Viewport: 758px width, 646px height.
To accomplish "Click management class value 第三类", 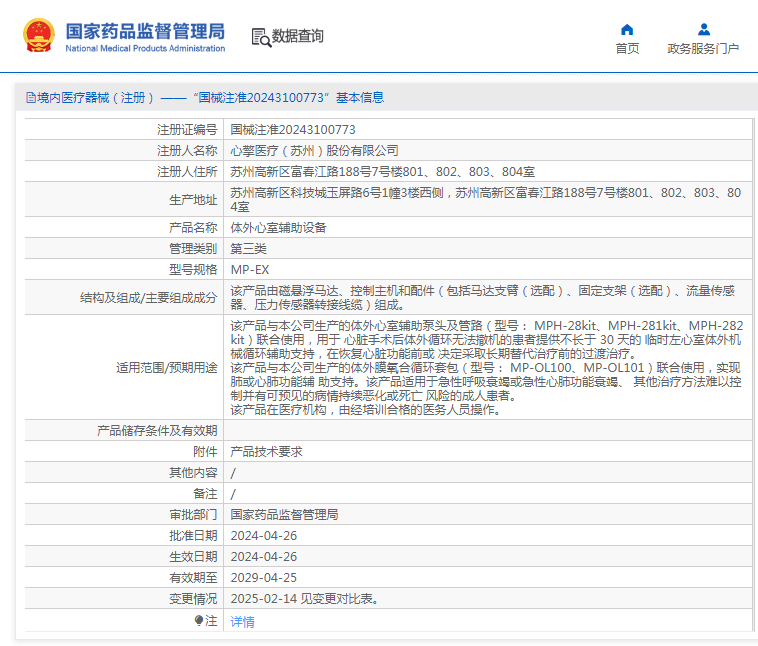I will click(x=248, y=249).
